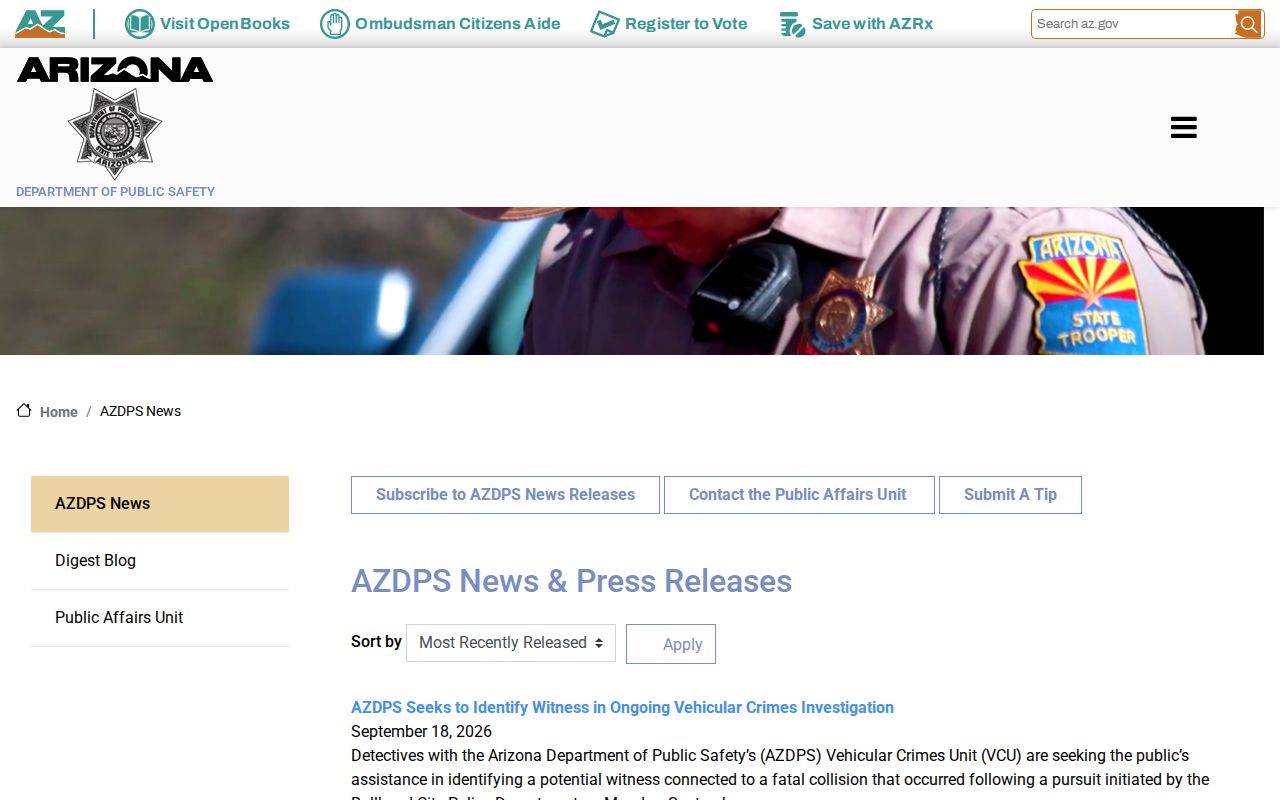Click the September 18, 2026 date
The height and width of the screenshot is (800, 1280).
coord(421,731)
